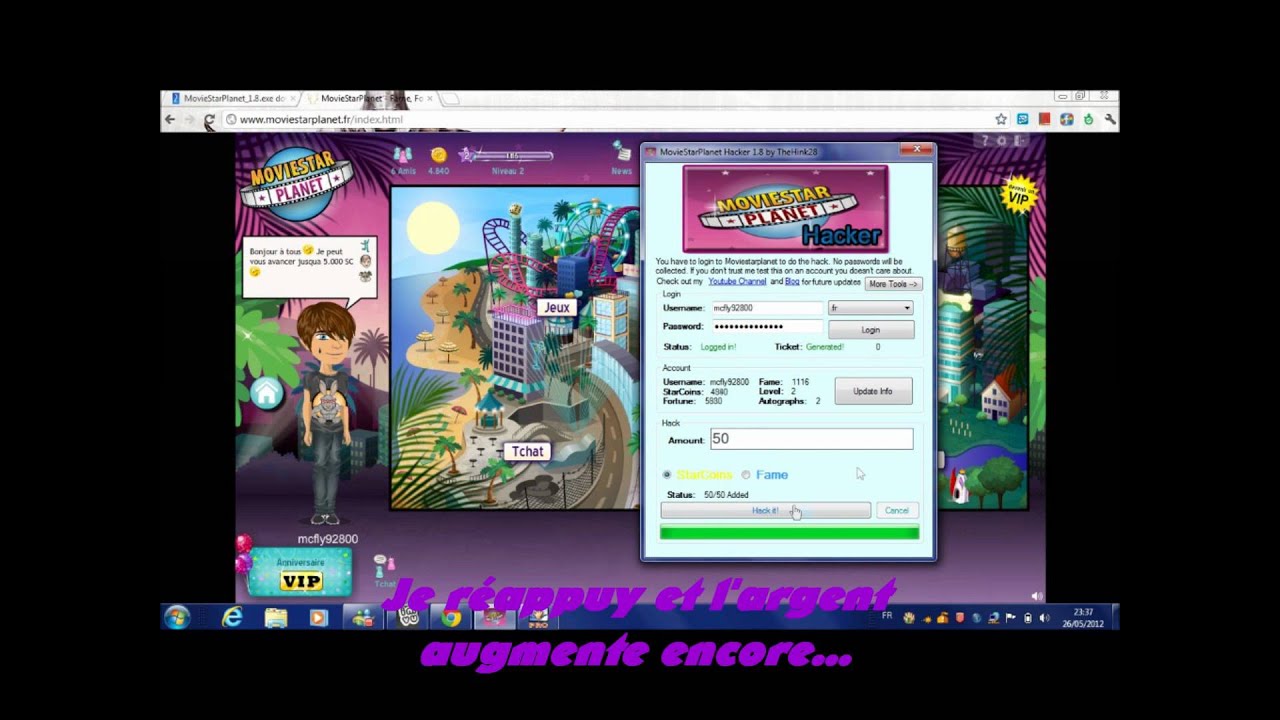Follow the Youtube Channel link

point(737,282)
